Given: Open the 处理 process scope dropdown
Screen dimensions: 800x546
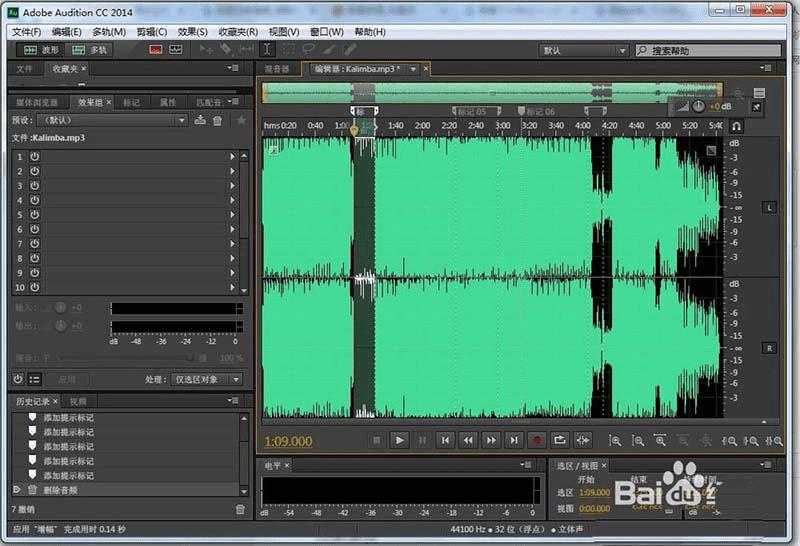Looking at the screenshot, I should pos(207,380).
